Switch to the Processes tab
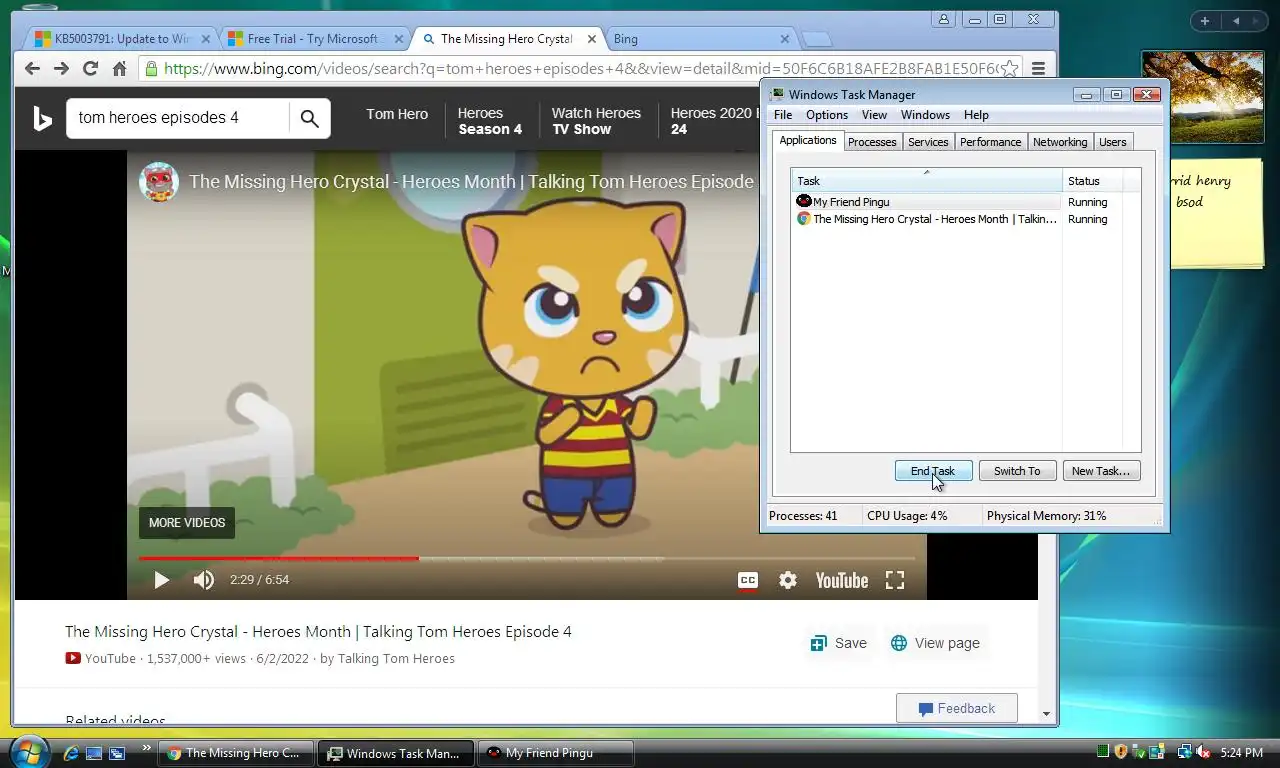Screen dimensions: 1280x768 coord(872,142)
